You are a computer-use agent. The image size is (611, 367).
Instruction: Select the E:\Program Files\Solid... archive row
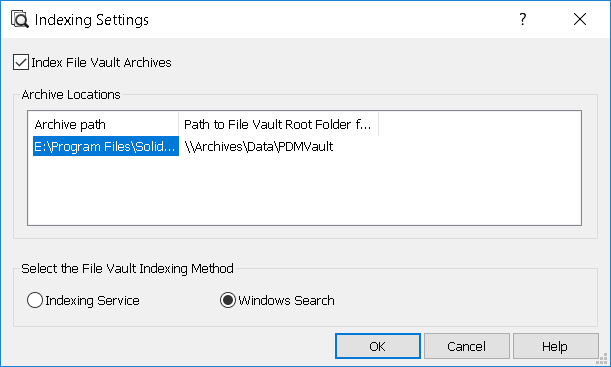(106, 146)
